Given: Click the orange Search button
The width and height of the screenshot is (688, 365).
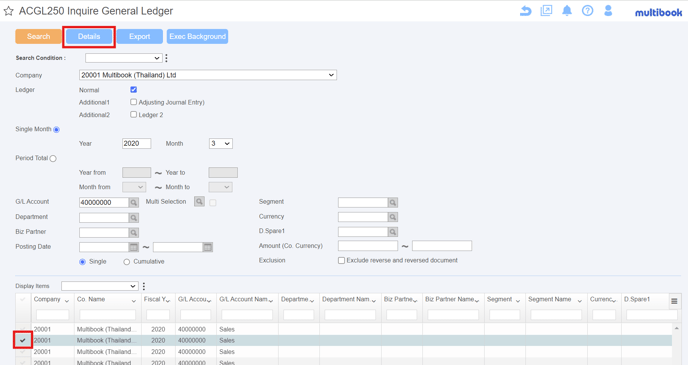Looking at the screenshot, I should coord(38,36).
